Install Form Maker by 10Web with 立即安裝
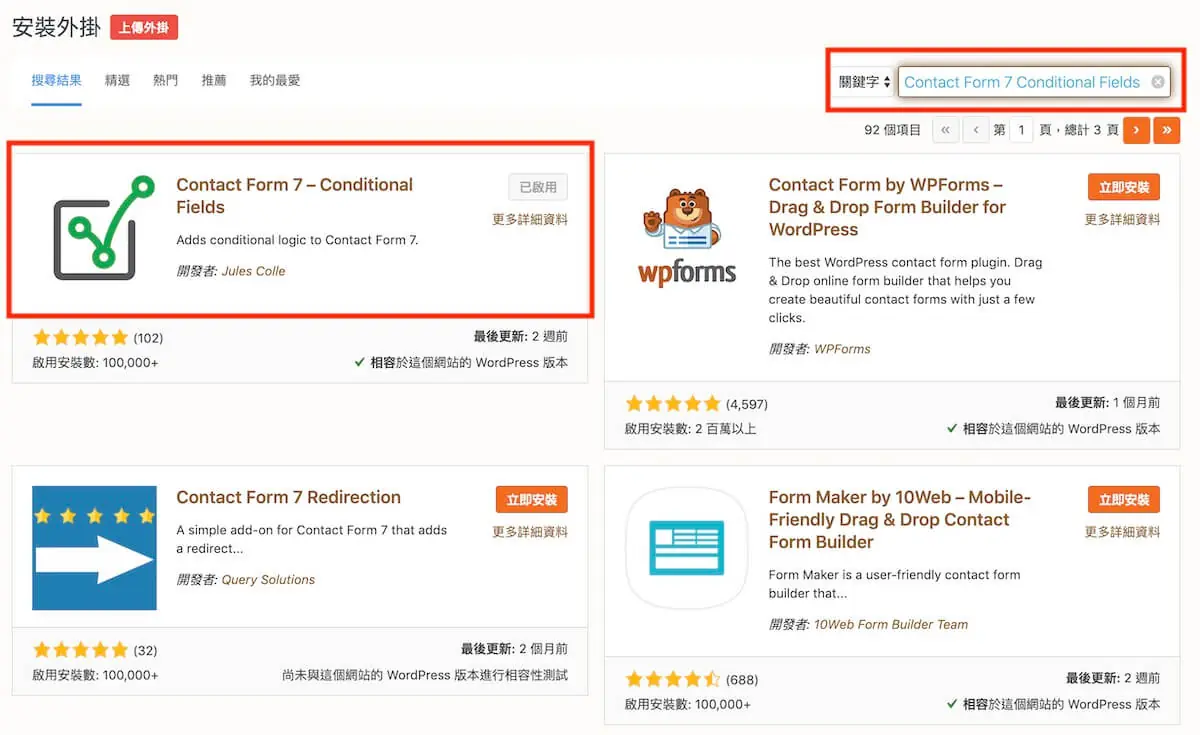 [1124, 499]
